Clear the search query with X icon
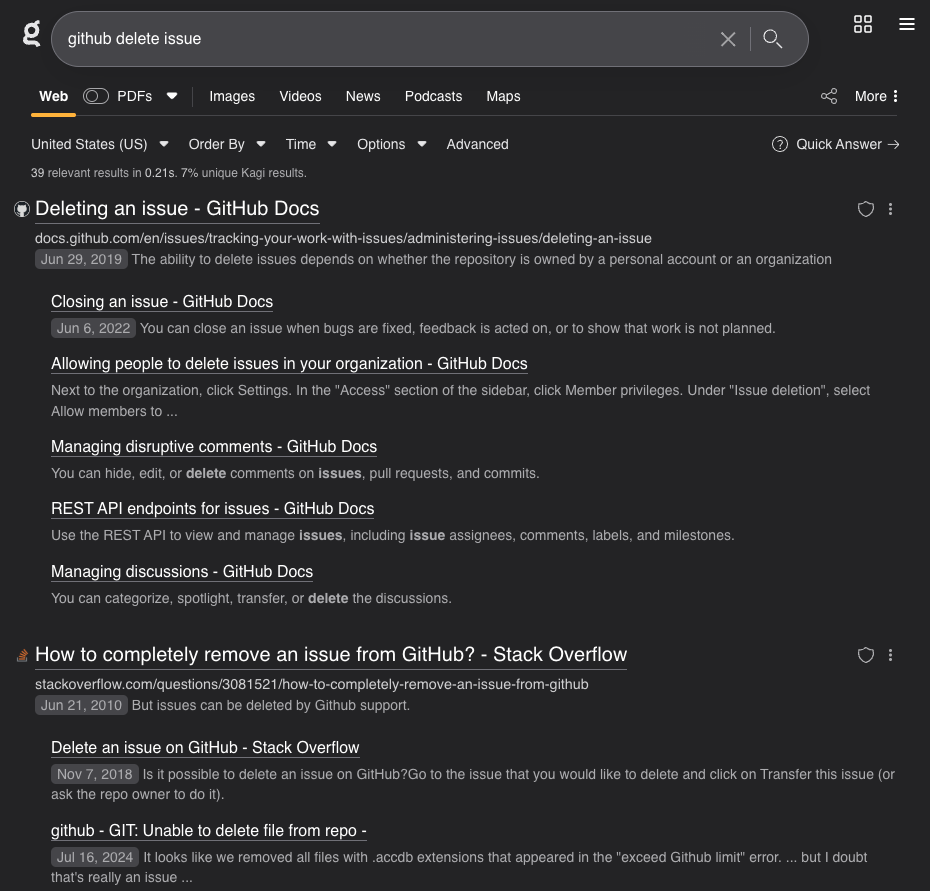The width and height of the screenshot is (930, 891). click(x=728, y=39)
